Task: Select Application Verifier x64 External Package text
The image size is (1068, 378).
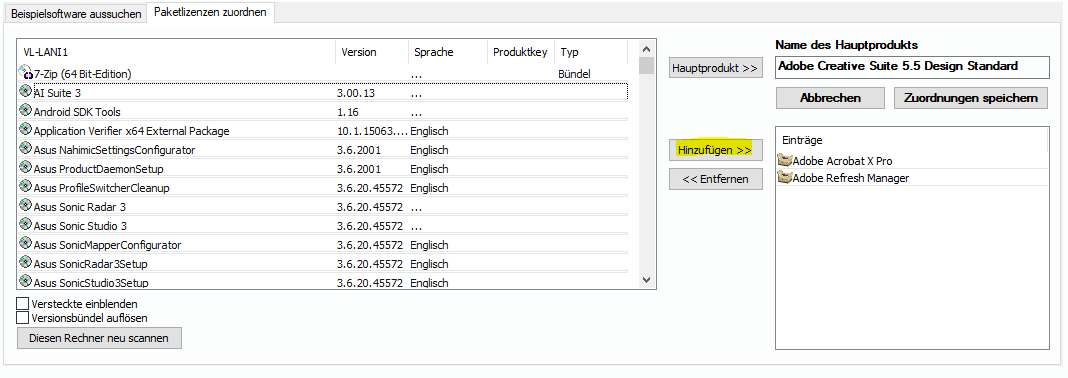Action: pos(131,131)
